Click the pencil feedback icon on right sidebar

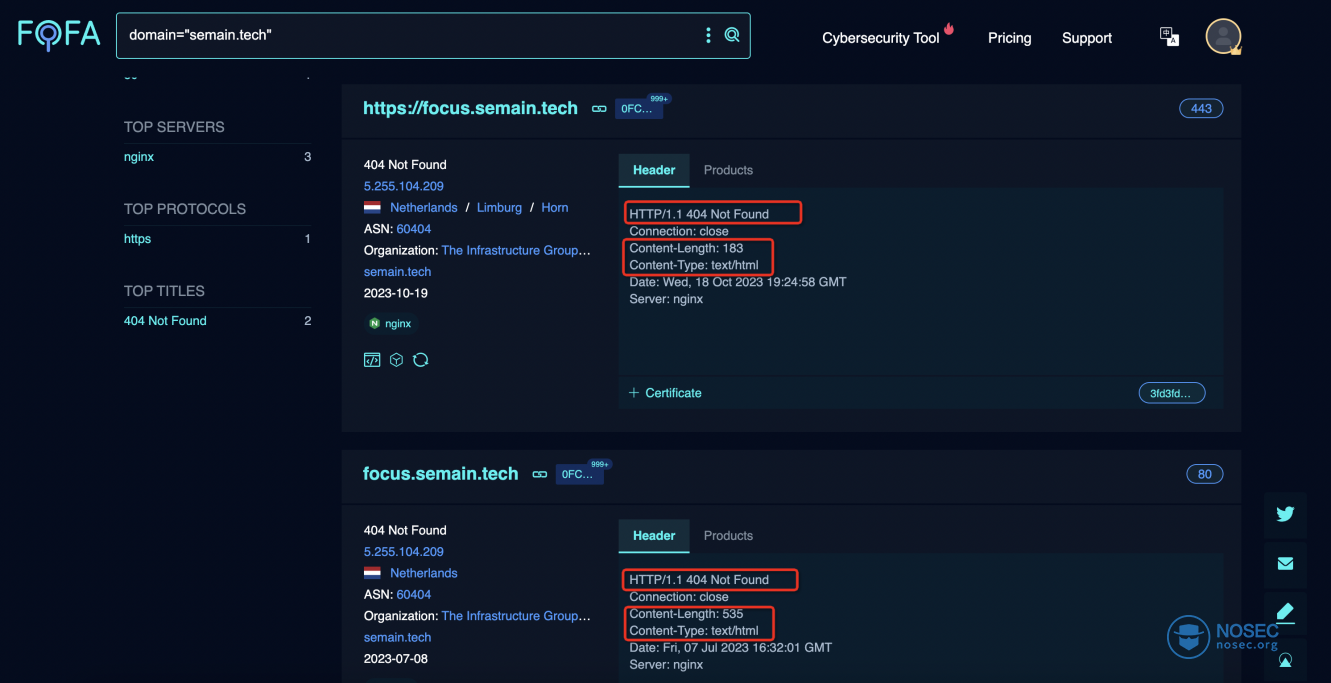pyautogui.click(x=1285, y=612)
